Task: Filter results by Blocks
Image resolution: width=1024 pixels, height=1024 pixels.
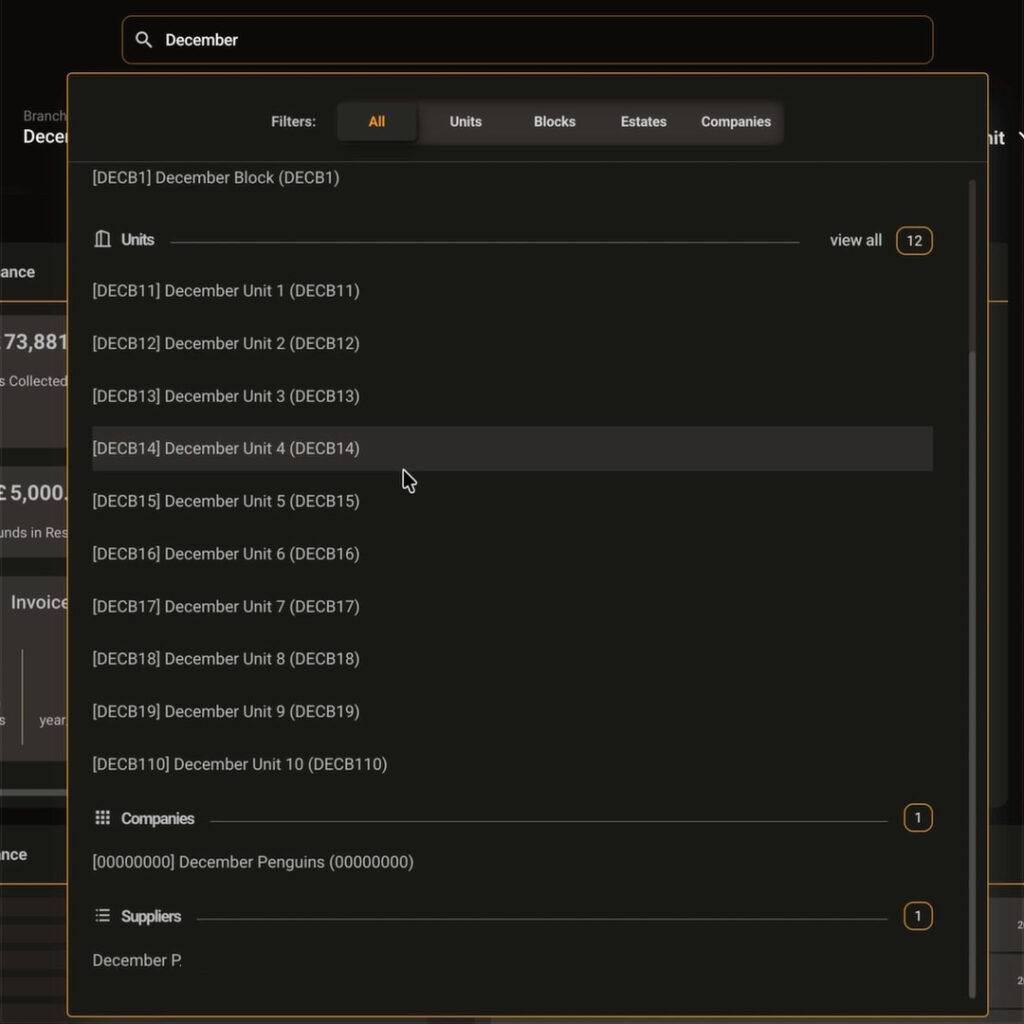Action: [x=554, y=122]
